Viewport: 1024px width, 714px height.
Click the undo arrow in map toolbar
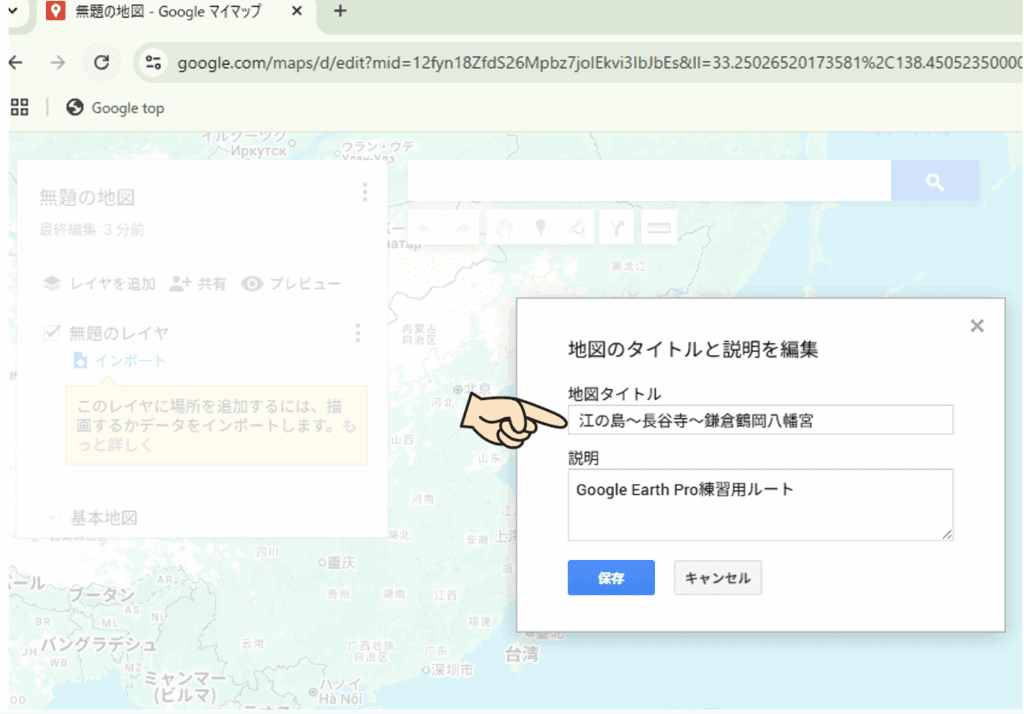click(425, 228)
